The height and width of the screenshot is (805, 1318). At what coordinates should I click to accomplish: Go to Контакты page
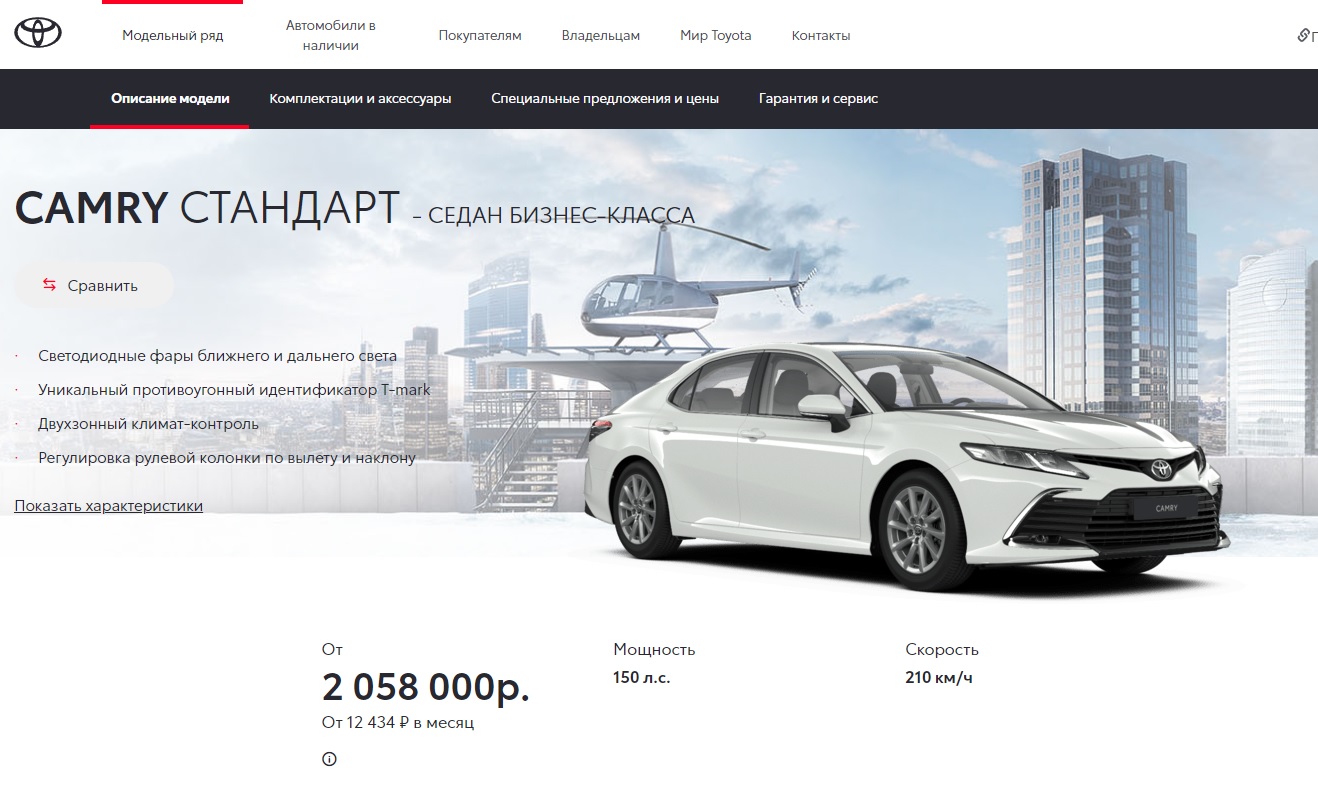coord(821,35)
